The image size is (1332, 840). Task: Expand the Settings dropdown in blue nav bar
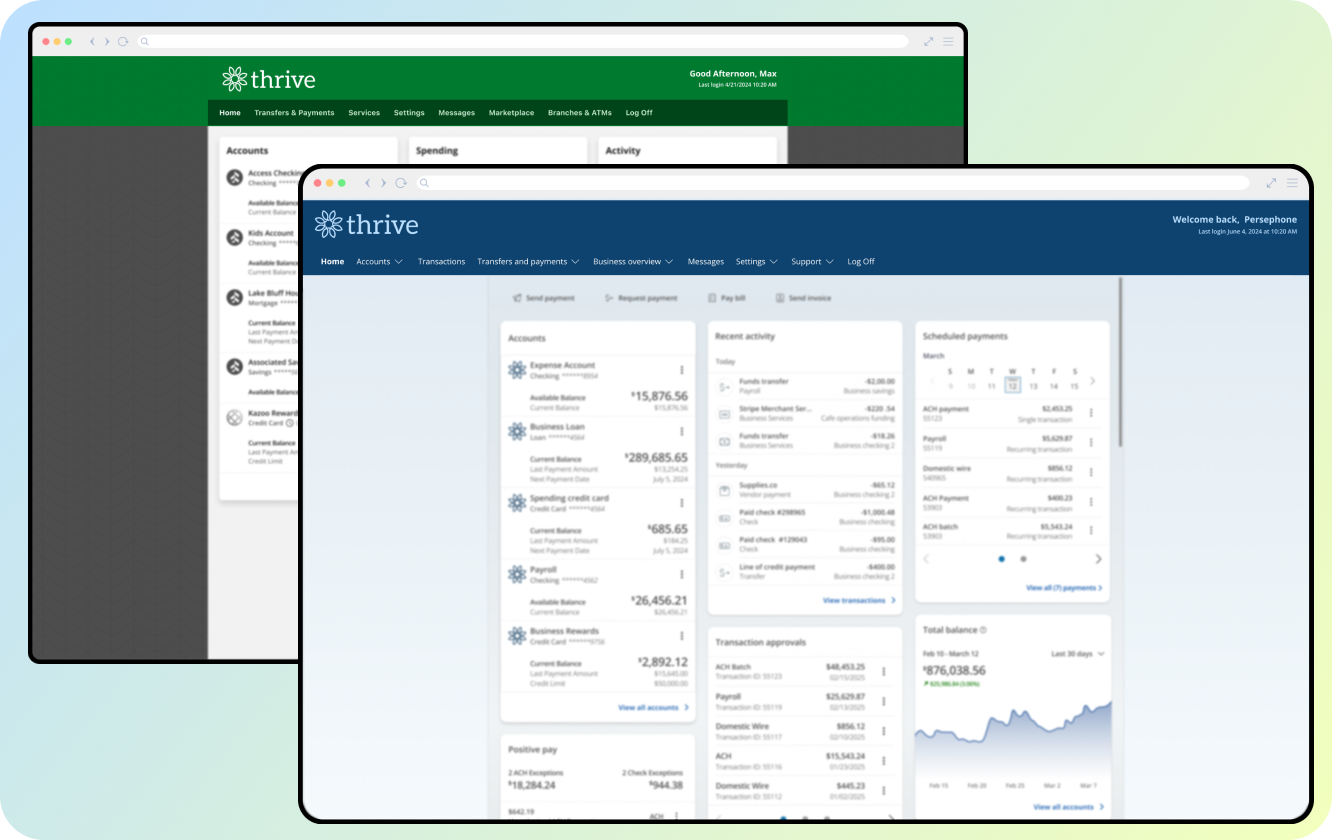[x=757, y=262]
